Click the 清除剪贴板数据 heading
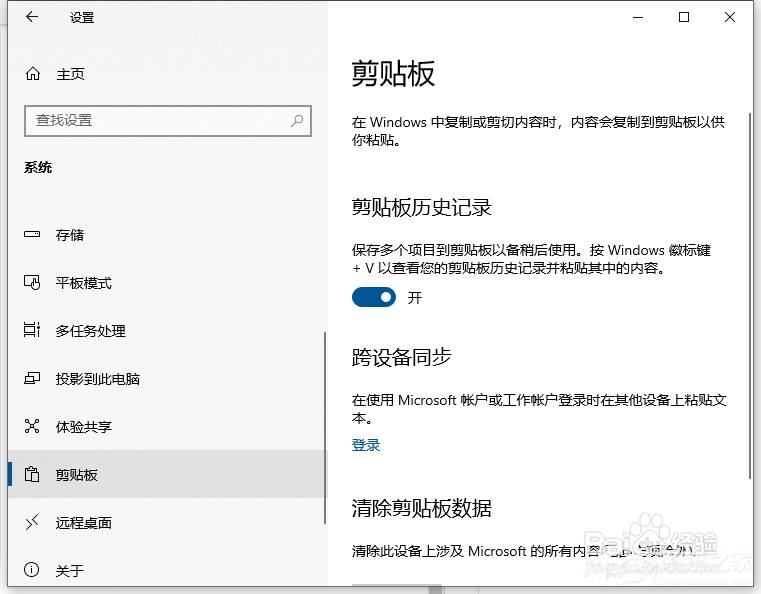761x594 pixels. 421,508
